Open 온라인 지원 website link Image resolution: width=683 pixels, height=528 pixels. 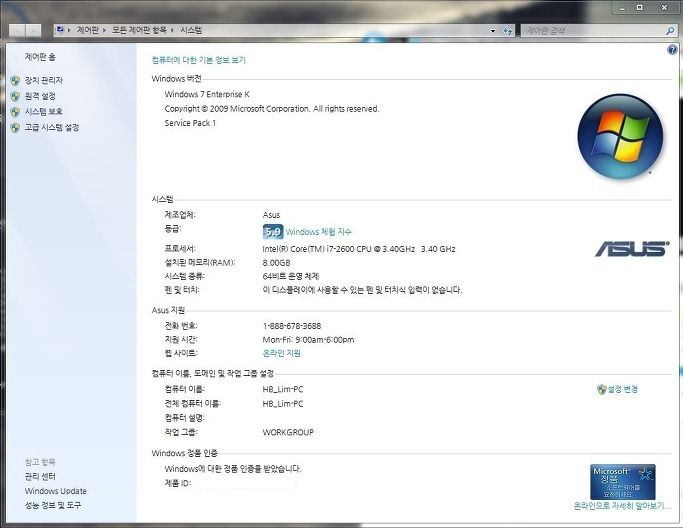(281, 353)
